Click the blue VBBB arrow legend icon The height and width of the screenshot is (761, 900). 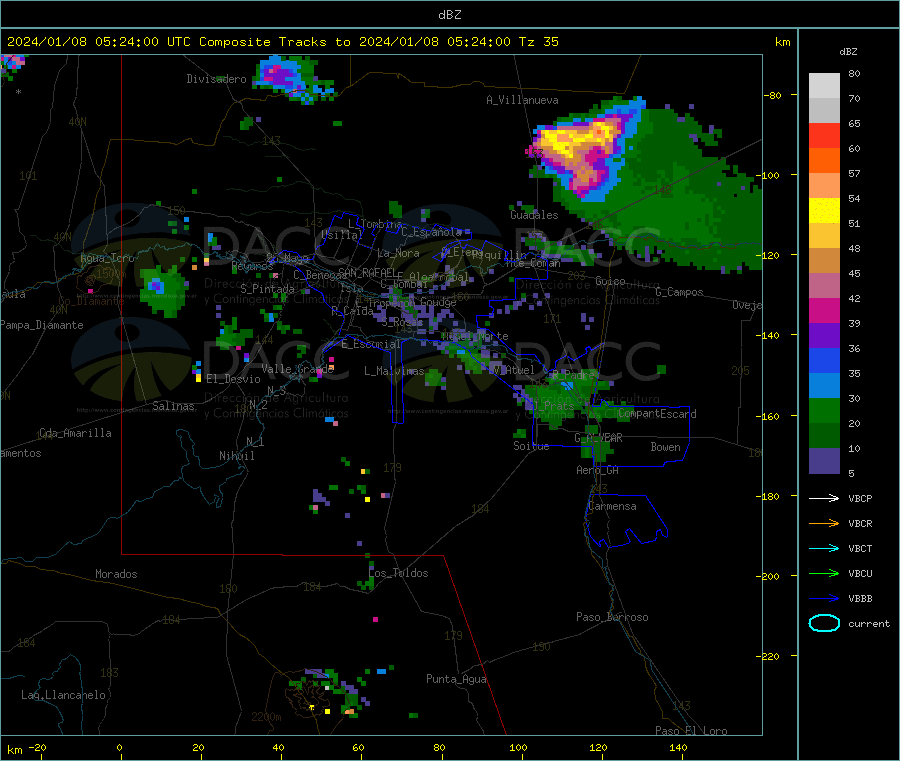(824, 598)
